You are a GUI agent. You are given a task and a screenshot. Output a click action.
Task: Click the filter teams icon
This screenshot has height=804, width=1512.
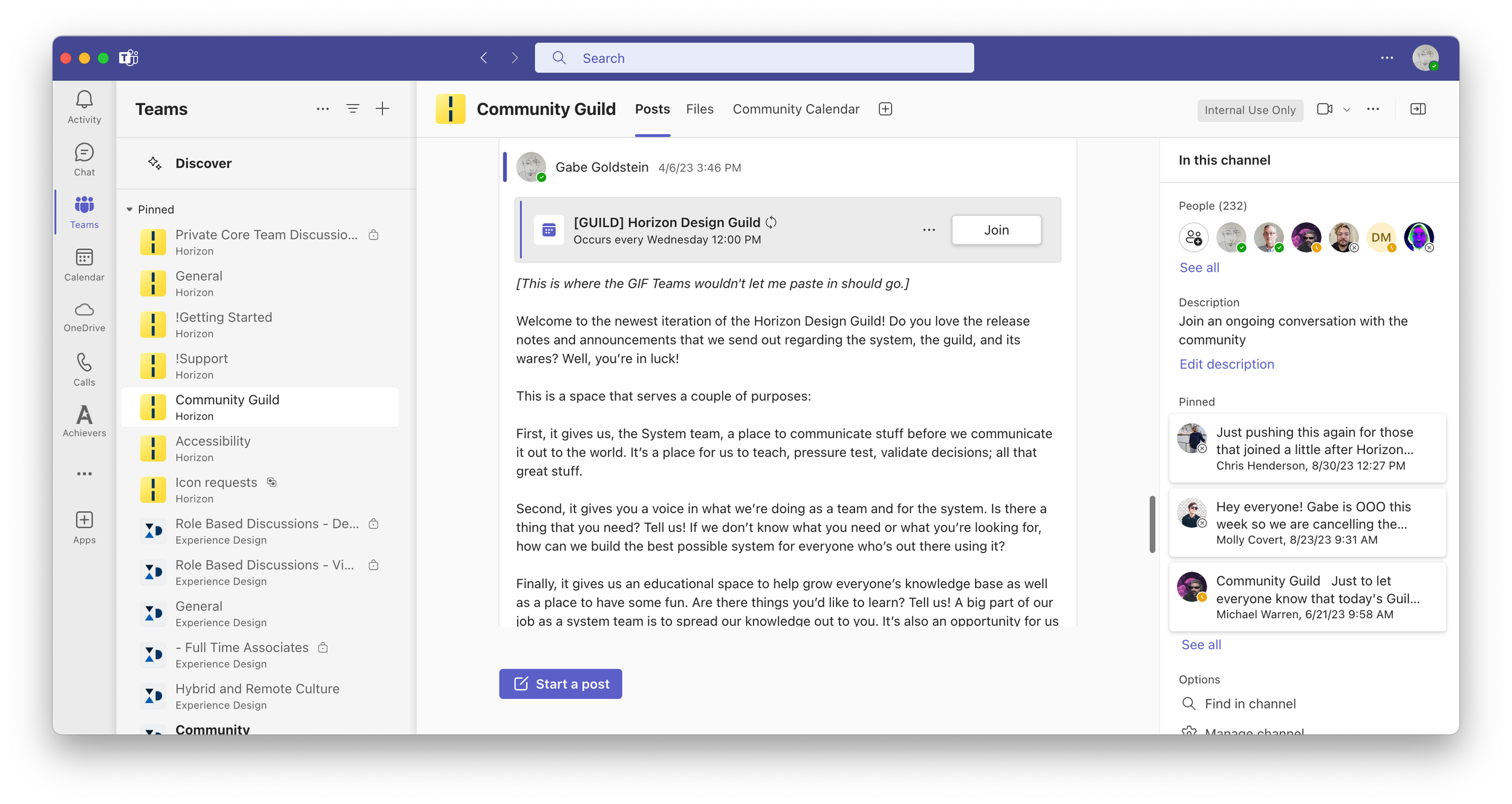point(353,109)
